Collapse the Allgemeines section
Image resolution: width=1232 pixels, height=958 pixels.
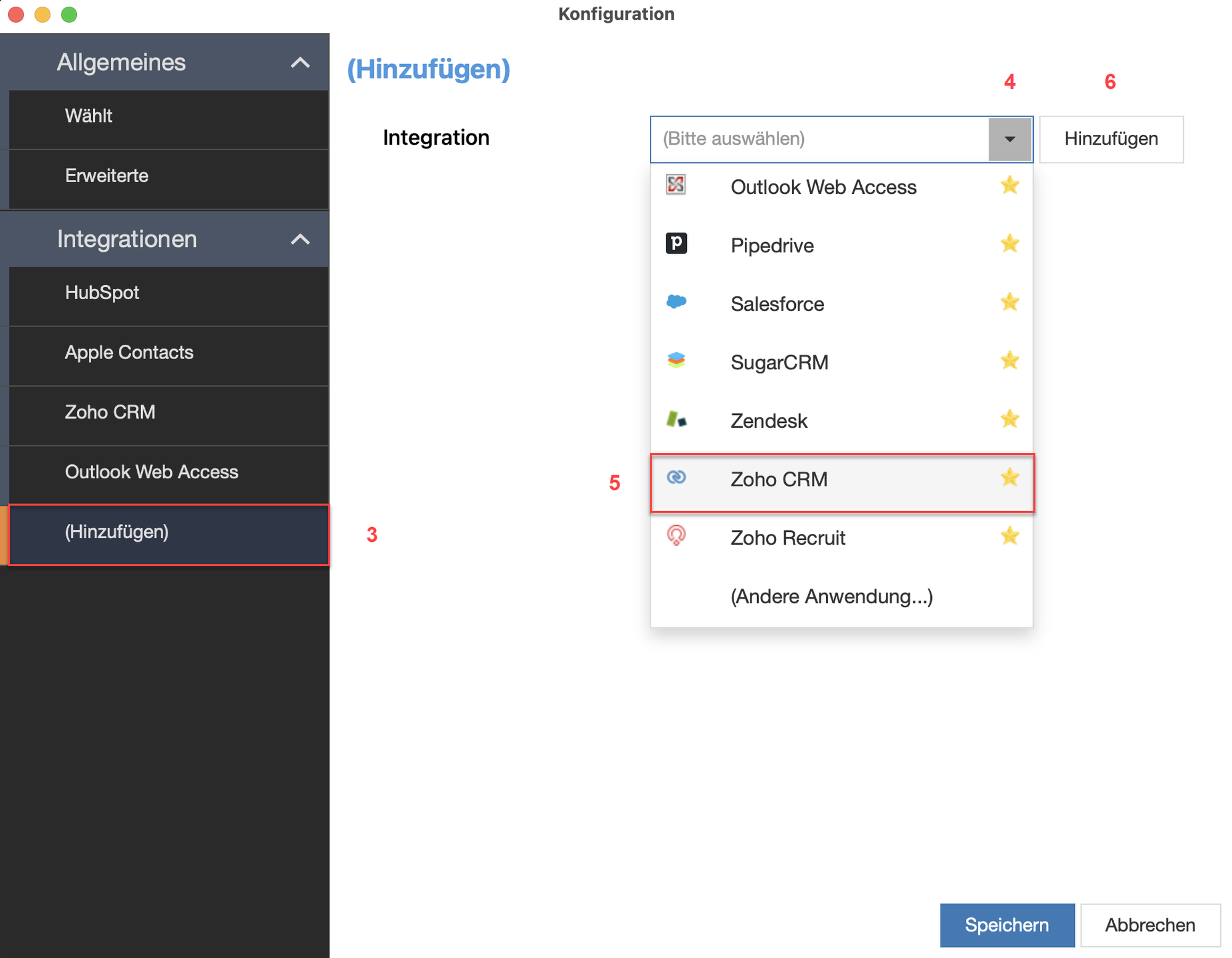300,62
